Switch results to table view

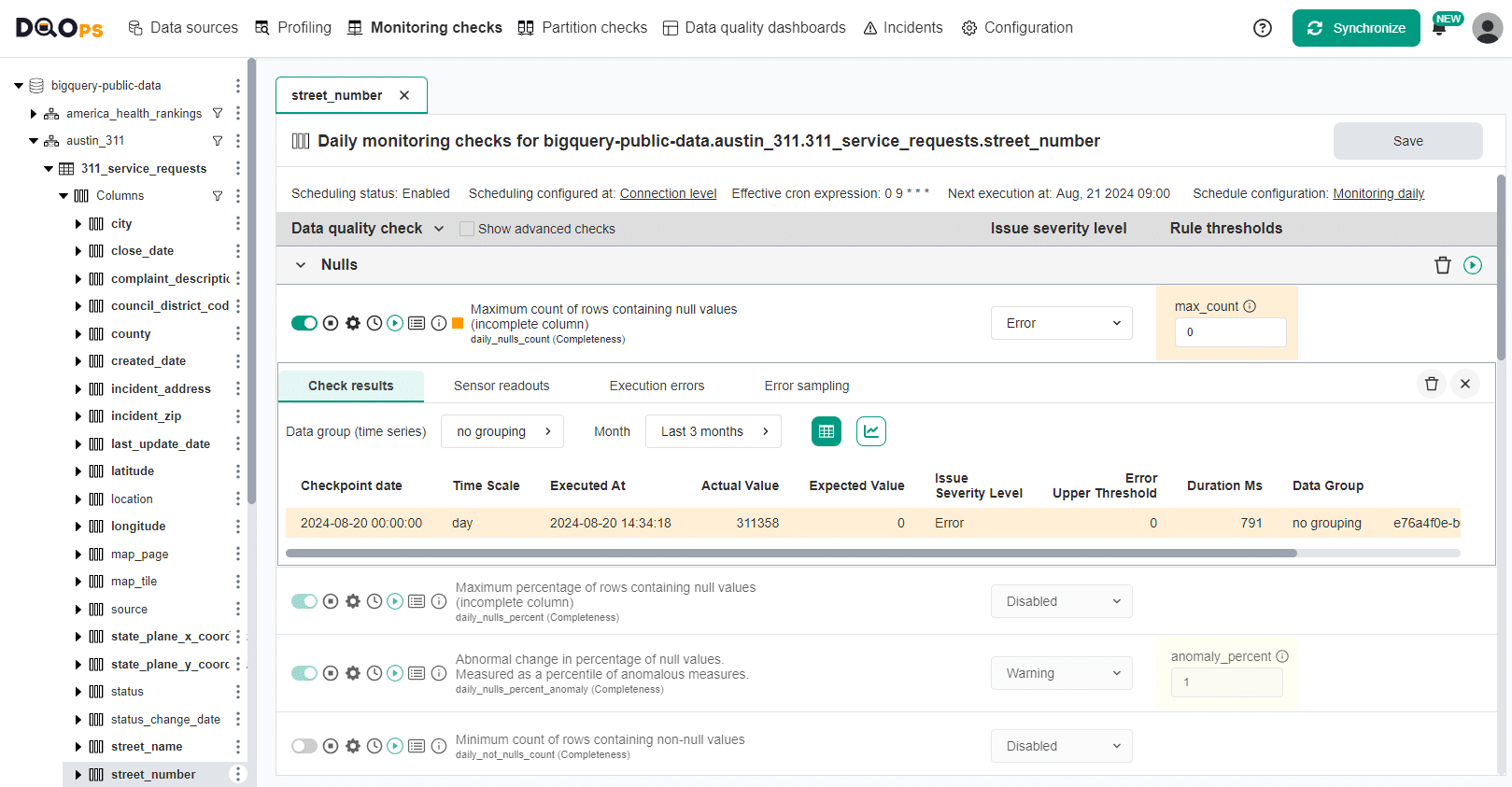tap(827, 431)
